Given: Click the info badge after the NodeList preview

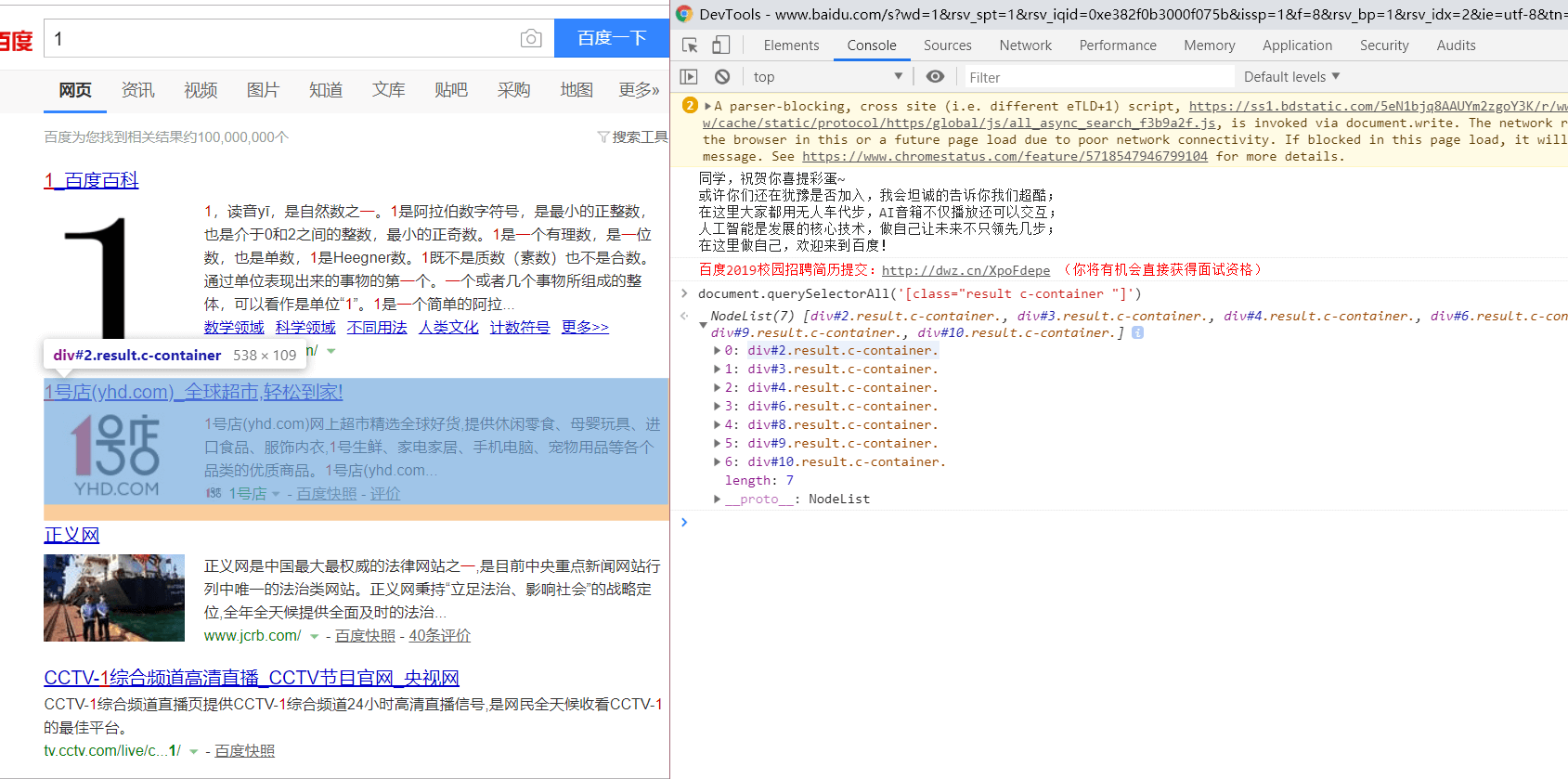Looking at the screenshot, I should coord(1137,332).
